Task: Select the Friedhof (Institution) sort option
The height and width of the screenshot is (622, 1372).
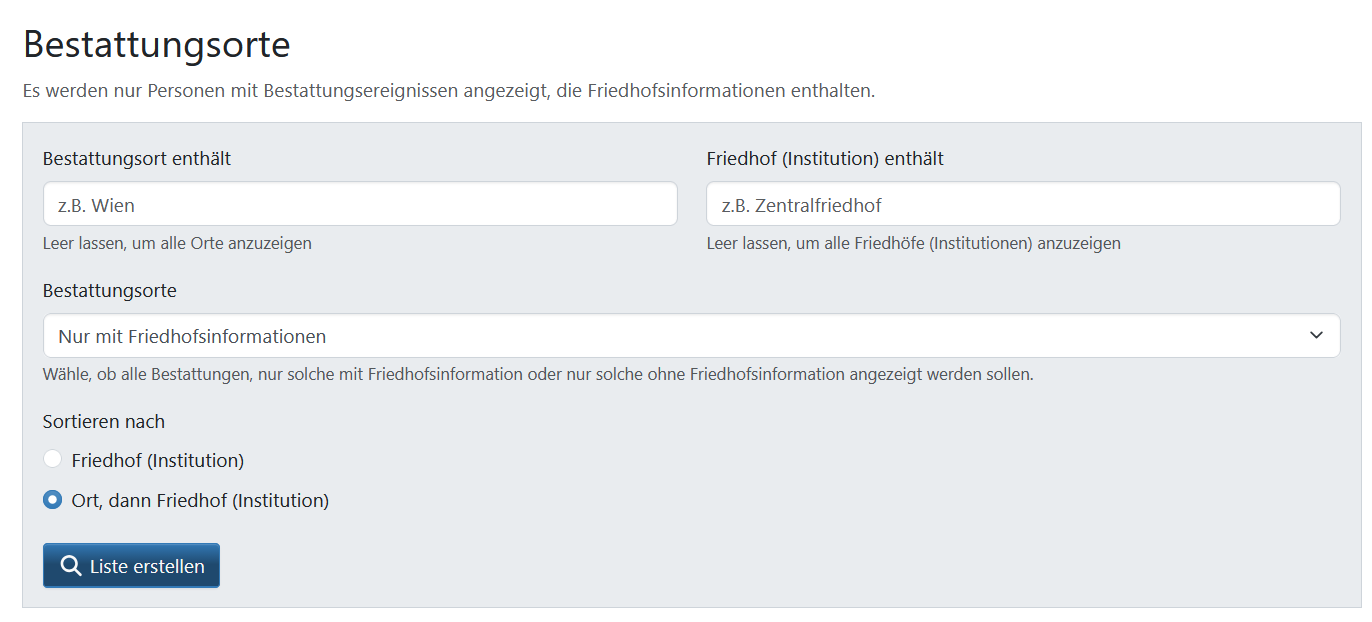Action: 51,458
